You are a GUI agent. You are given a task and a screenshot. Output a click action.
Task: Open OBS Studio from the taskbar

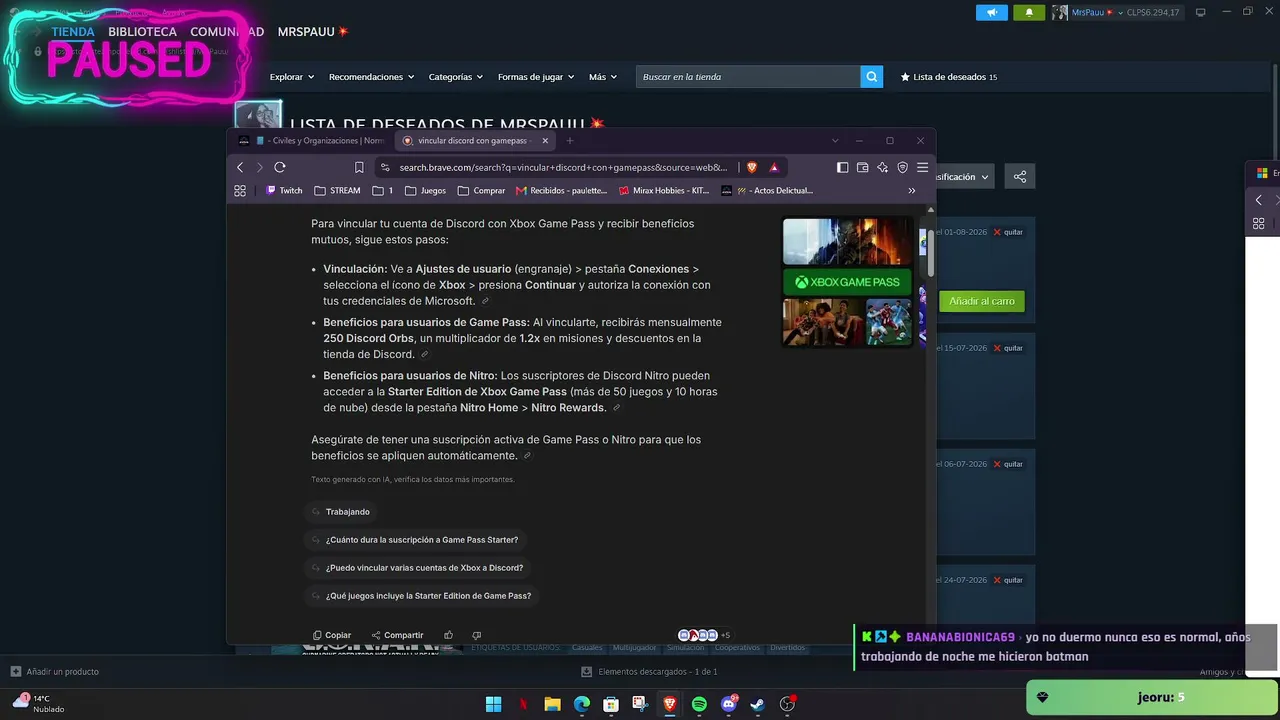click(787, 704)
